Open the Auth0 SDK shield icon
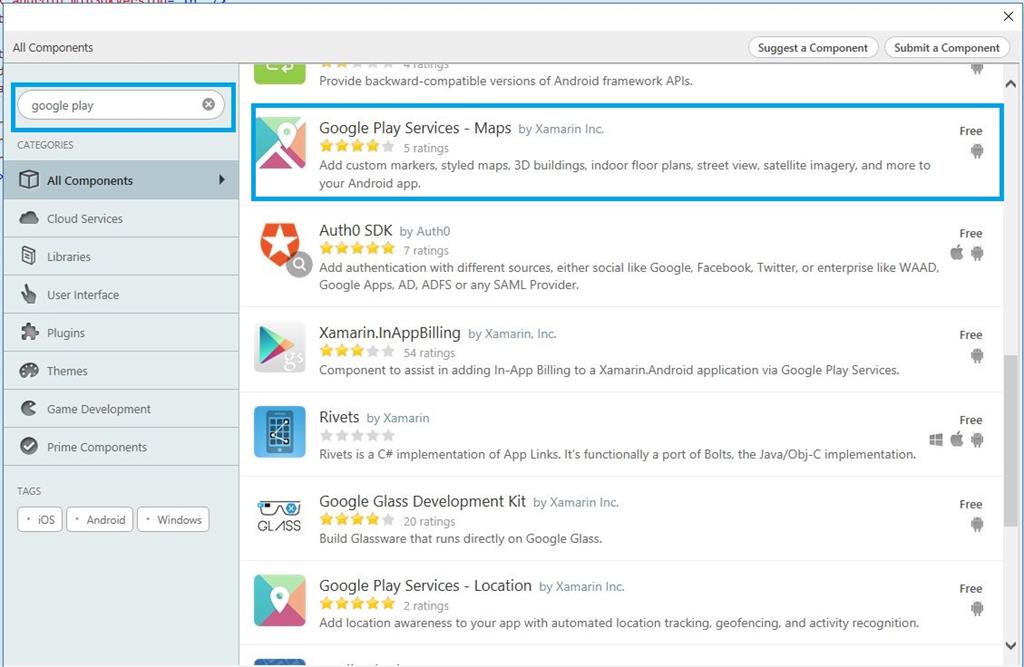This screenshot has width=1024, height=667. [280, 244]
